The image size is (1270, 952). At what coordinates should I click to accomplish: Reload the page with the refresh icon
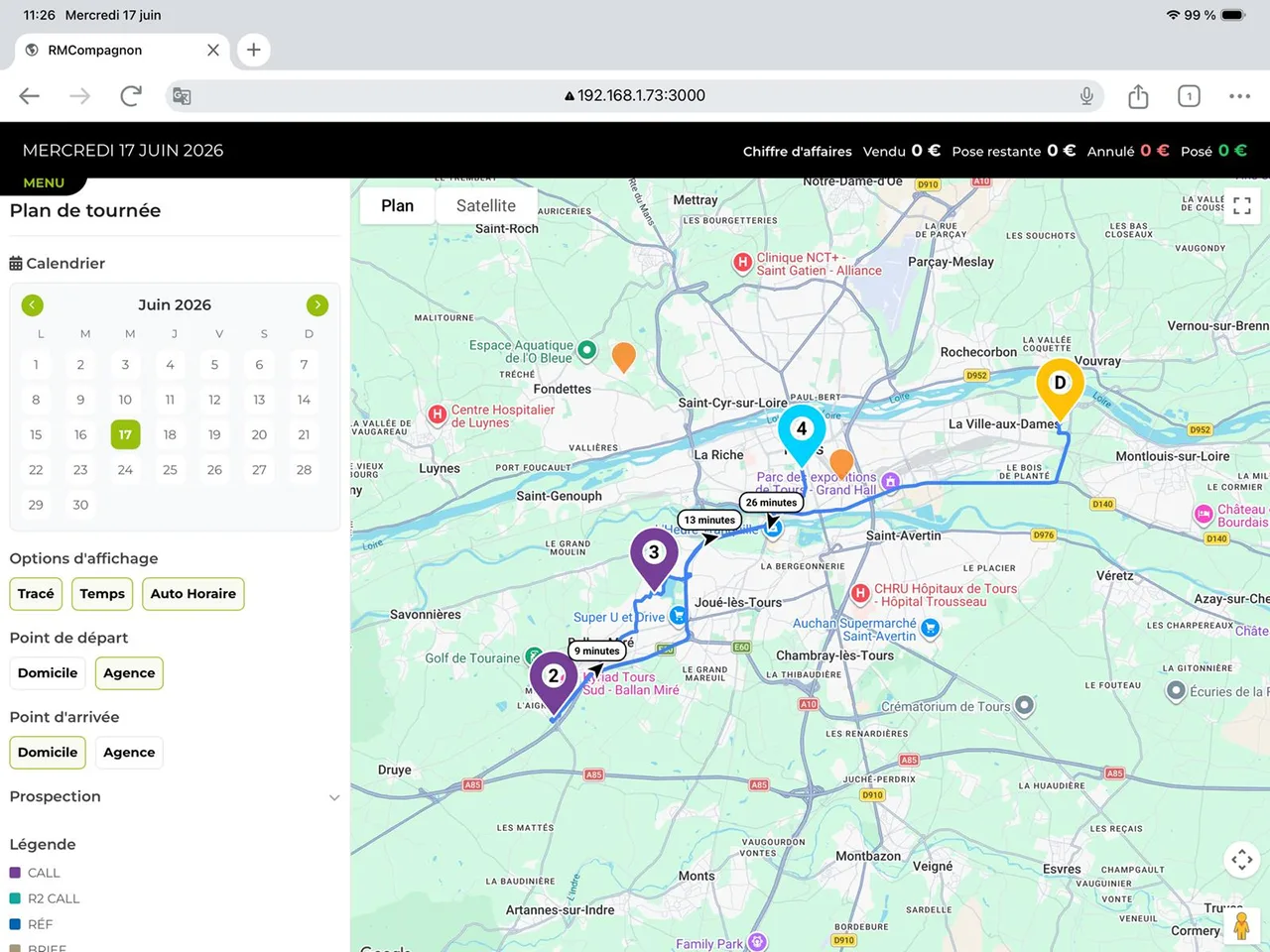pos(130,96)
